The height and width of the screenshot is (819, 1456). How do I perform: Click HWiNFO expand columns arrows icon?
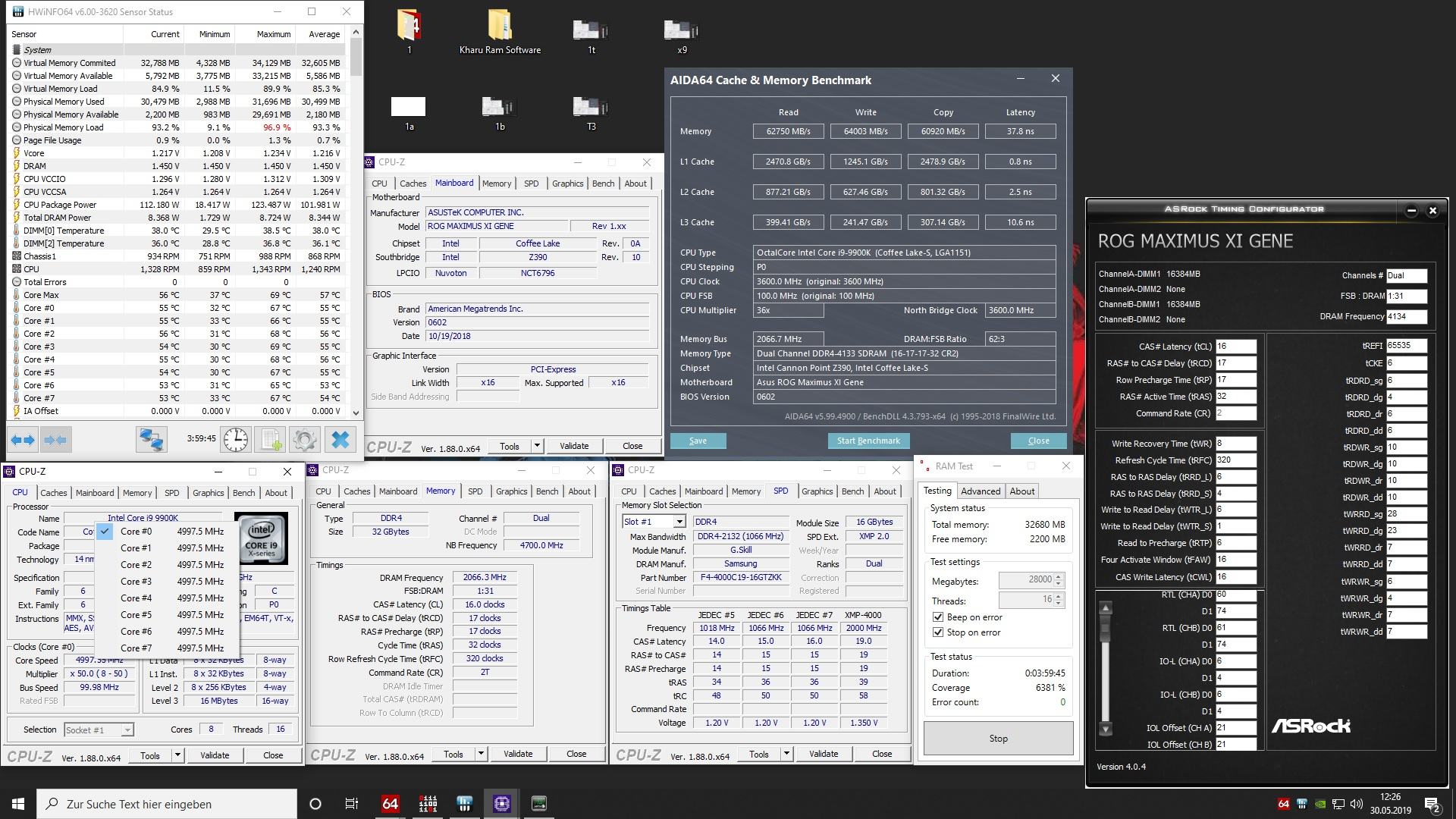pyautogui.click(x=23, y=439)
